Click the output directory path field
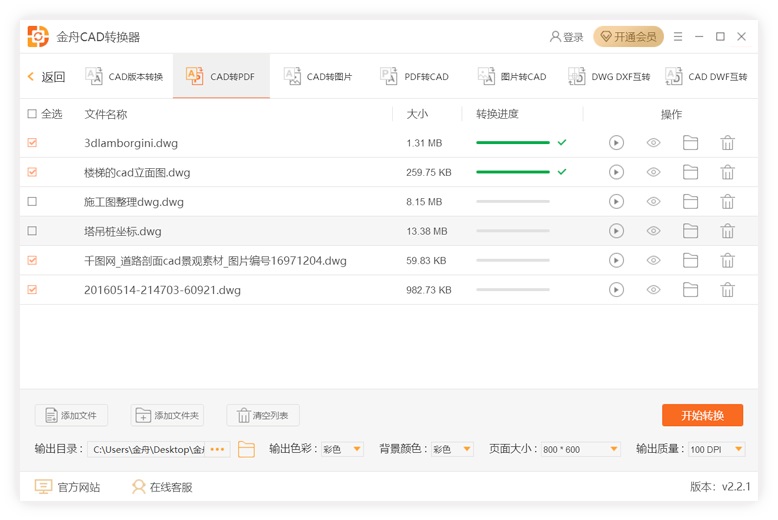The width and height of the screenshot is (778, 520). coord(148,449)
